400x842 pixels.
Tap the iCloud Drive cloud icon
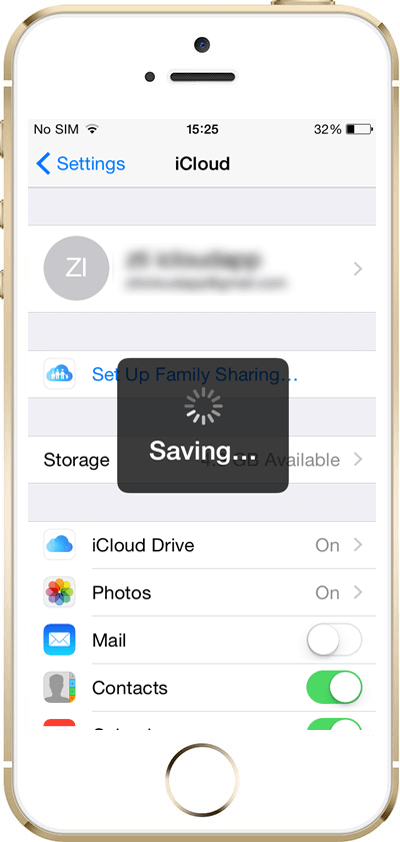point(59,545)
